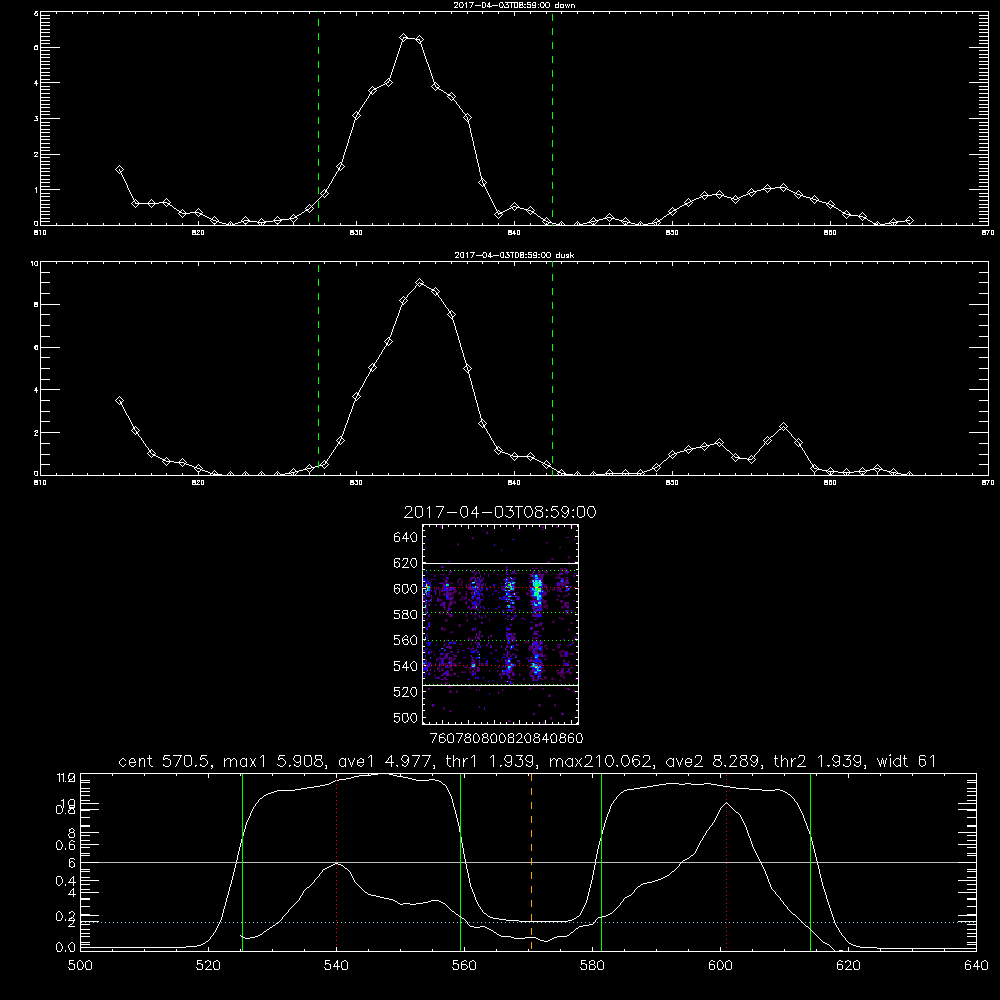The image size is (1000, 1000).
Task: Click the 2017-04-03T08:59:00 title above the spectrogram image
Action: coord(500,512)
